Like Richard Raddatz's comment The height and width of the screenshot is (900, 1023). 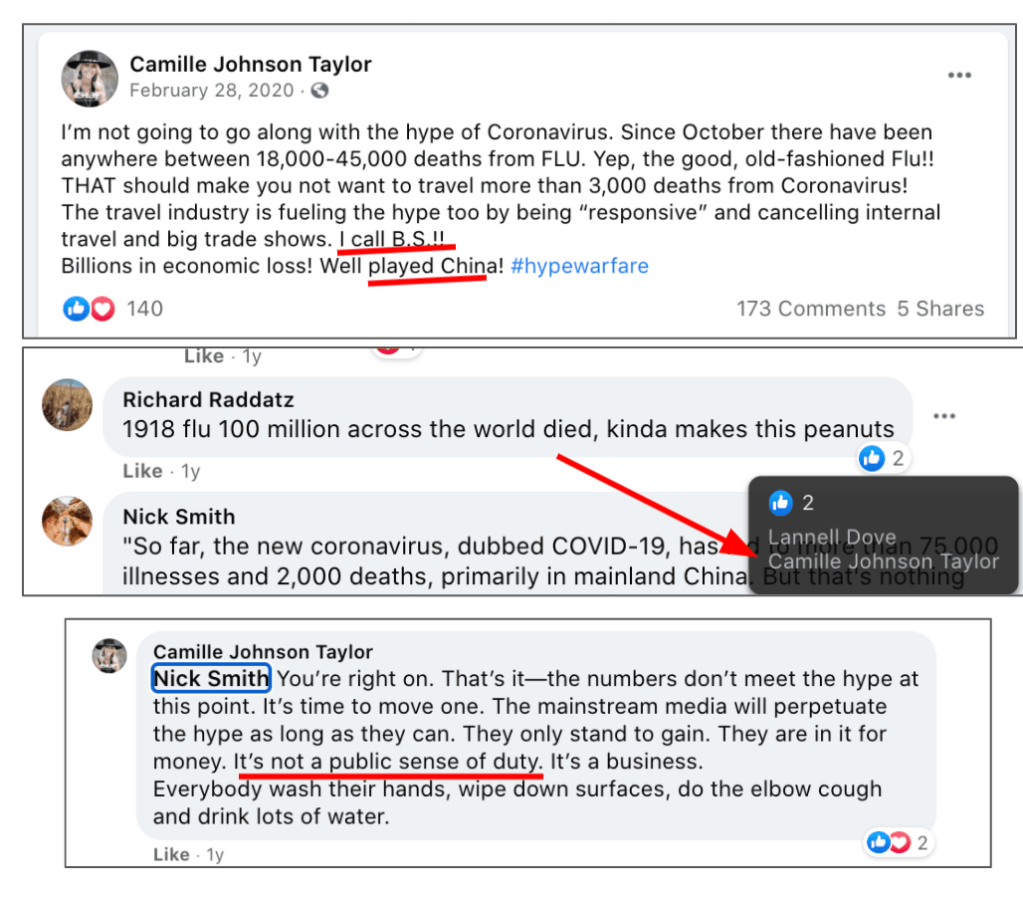(142, 471)
